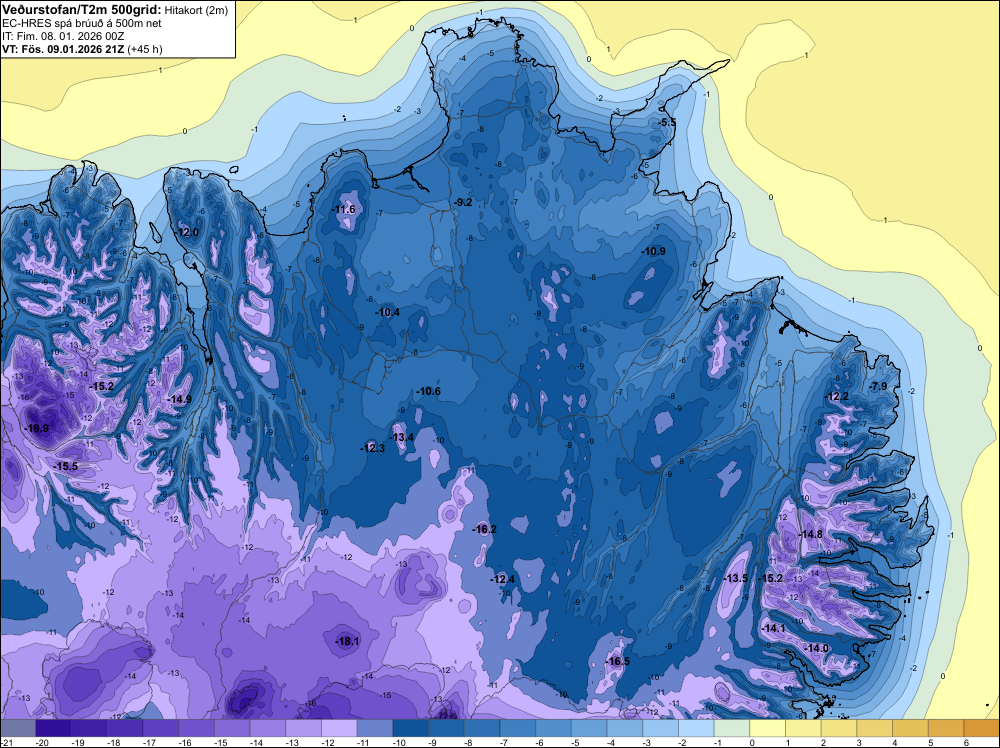Screen dimensions: 1000x748
Task: Click the -14.1 temperature value
Action: 774,628
